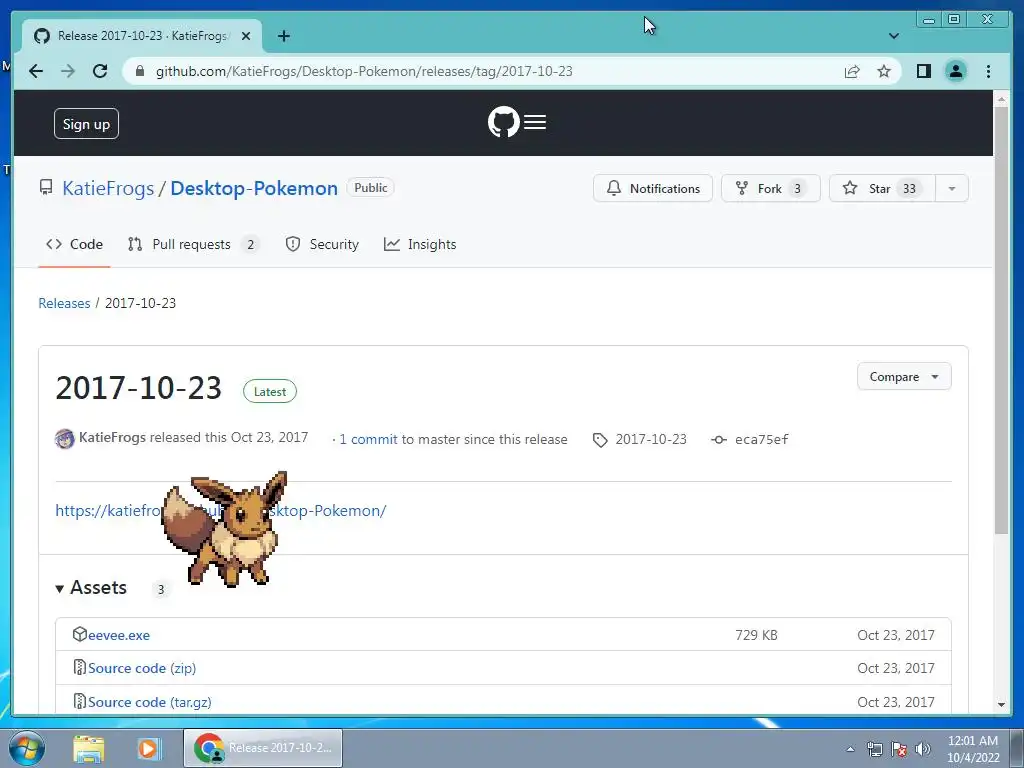Switch to the Code tab
Viewport: 1024px width, 768px height.
pyautogui.click(x=74, y=244)
